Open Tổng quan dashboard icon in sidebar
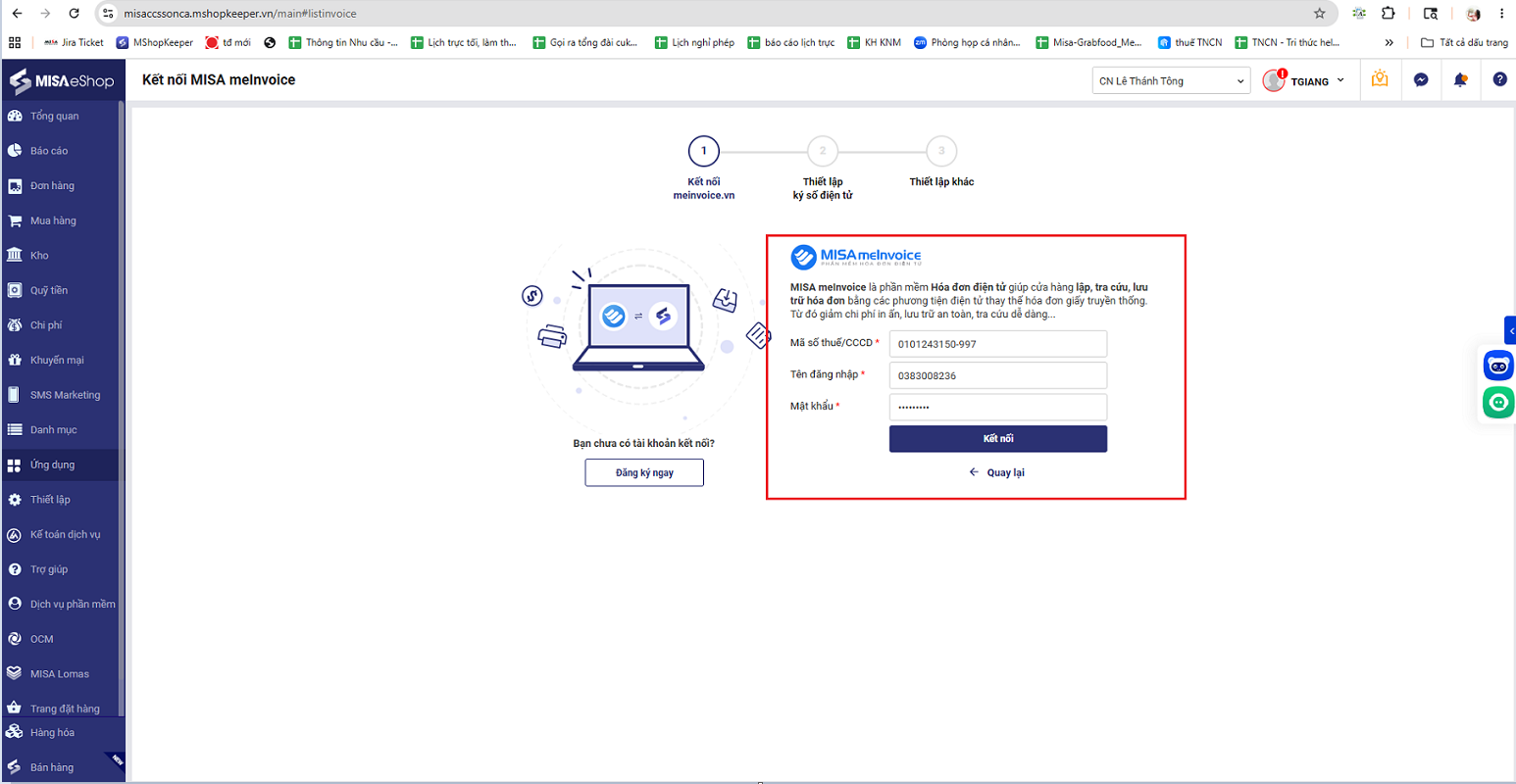 (15, 116)
